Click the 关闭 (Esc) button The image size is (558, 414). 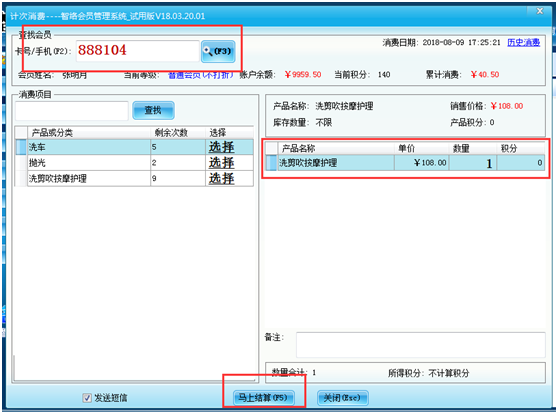pos(342,398)
